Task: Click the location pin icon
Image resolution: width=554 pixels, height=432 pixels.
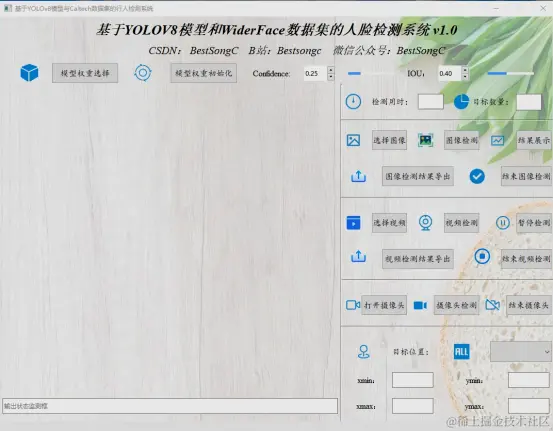Action: [x=364, y=352]
